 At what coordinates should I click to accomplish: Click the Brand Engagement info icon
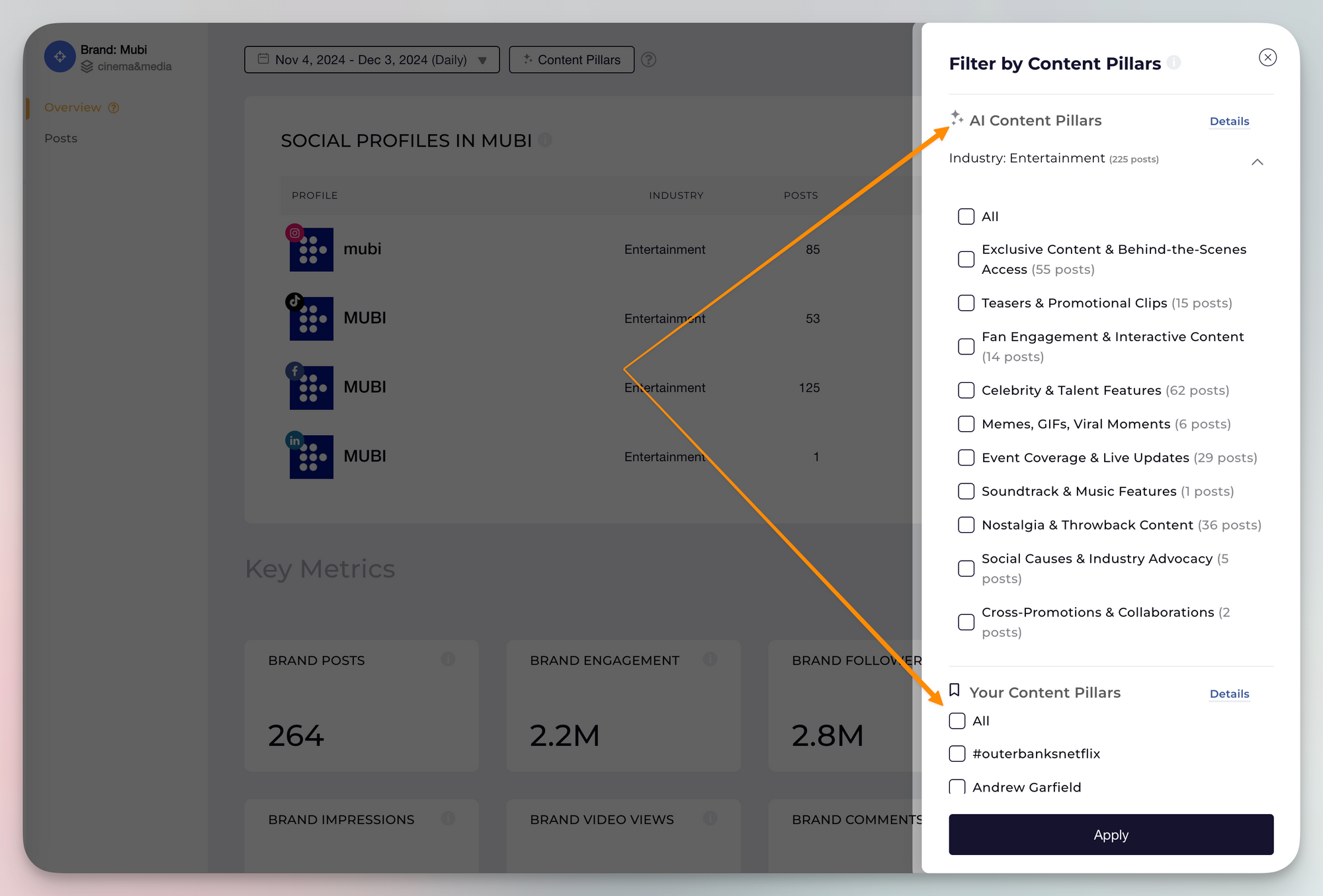[710, 659]
